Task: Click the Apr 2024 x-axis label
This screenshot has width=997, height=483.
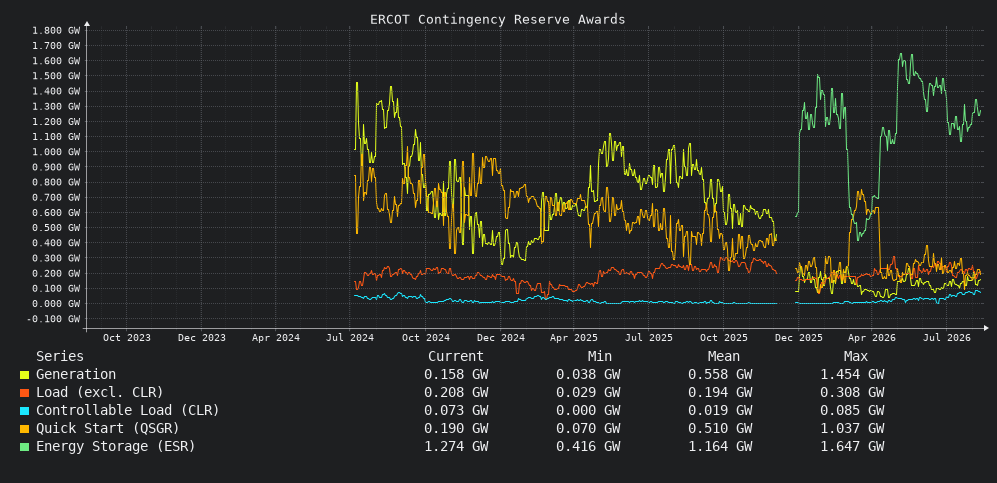Action: click(x=276, y=338)
